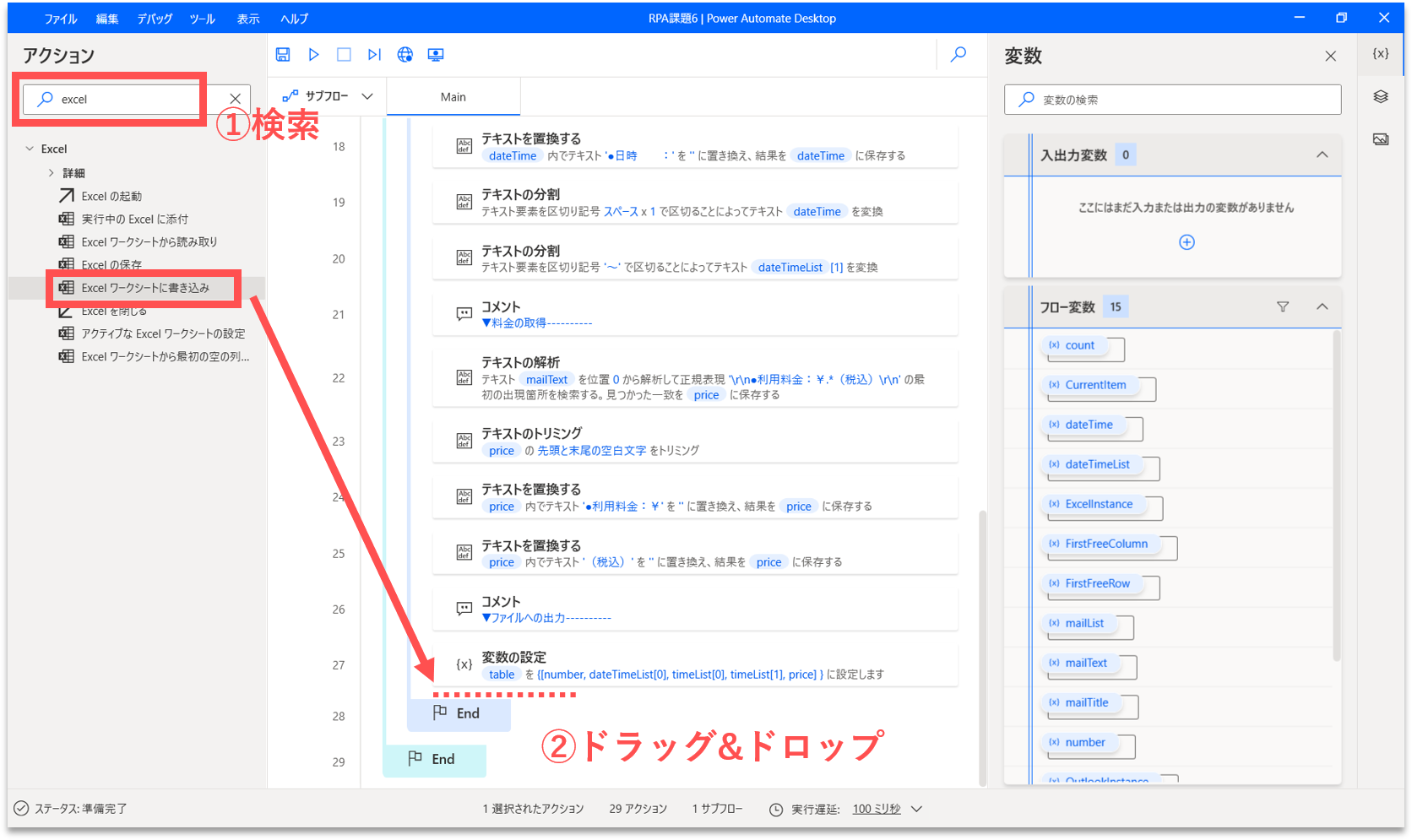Collapse the 入出力変数 section

[x=1322, y=154]
